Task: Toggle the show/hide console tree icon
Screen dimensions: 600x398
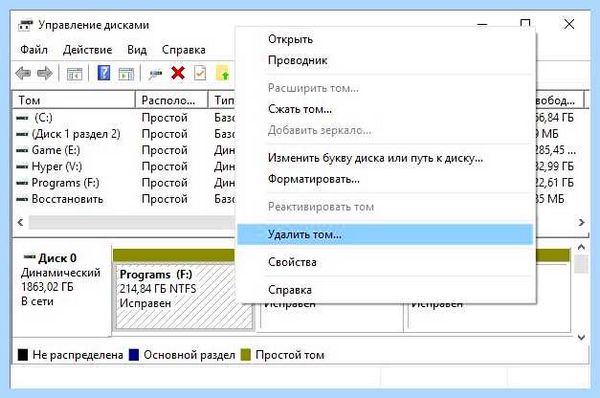Action: point(74,73)
